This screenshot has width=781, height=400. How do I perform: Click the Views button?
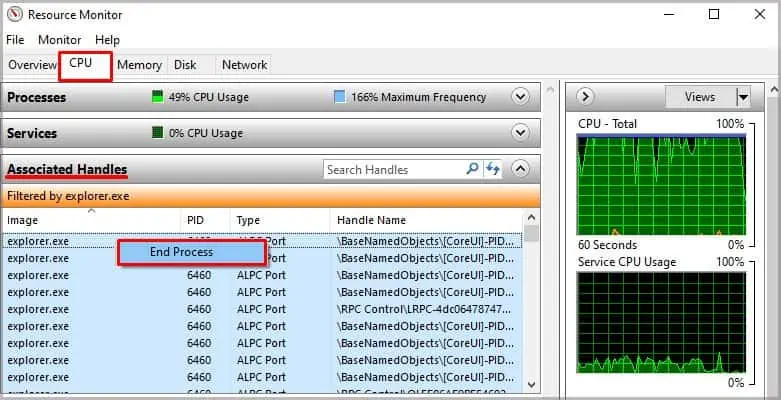[x=700, y=97]
